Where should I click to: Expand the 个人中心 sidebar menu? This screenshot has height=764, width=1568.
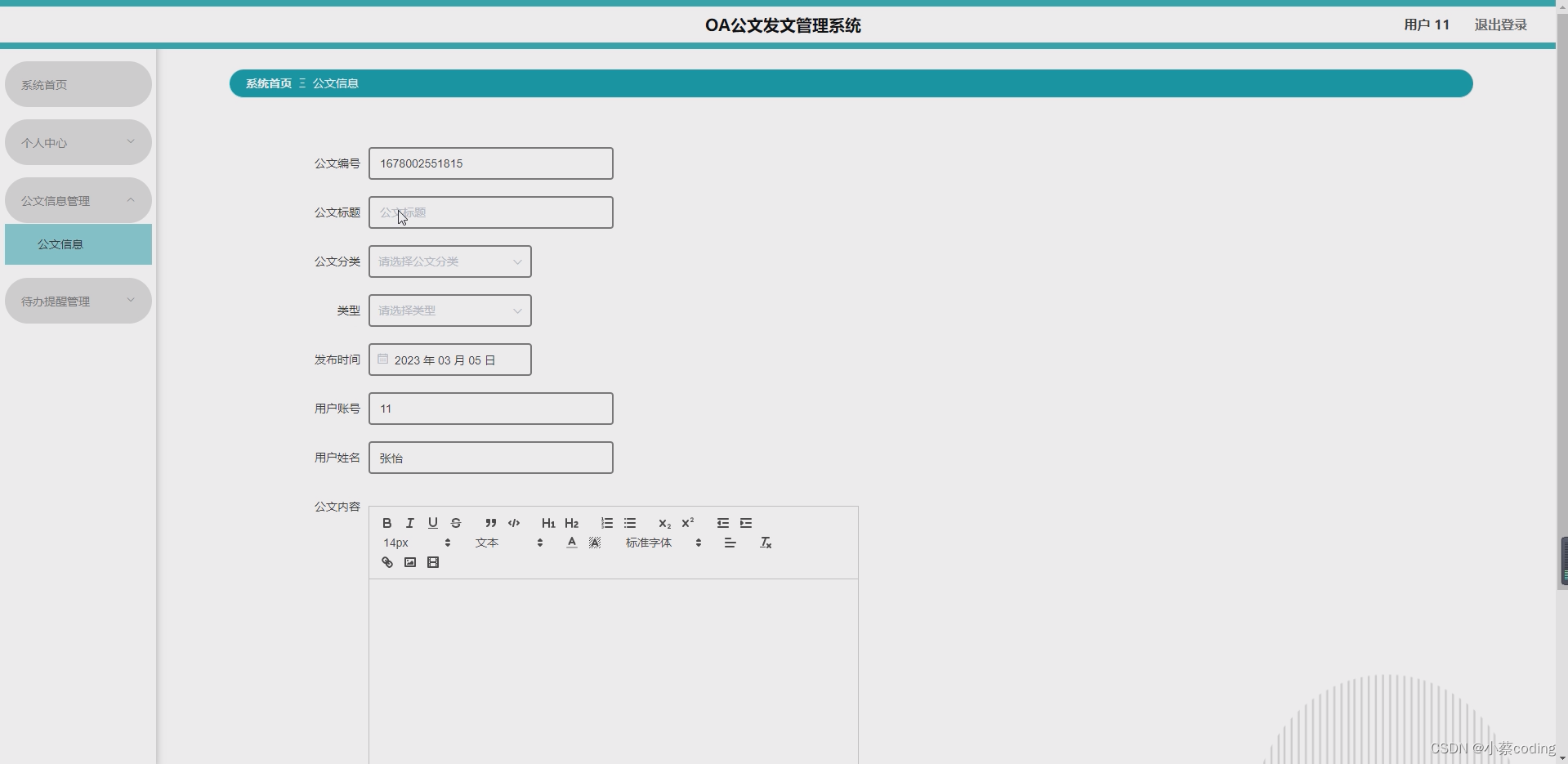click(x=78, y=142)
